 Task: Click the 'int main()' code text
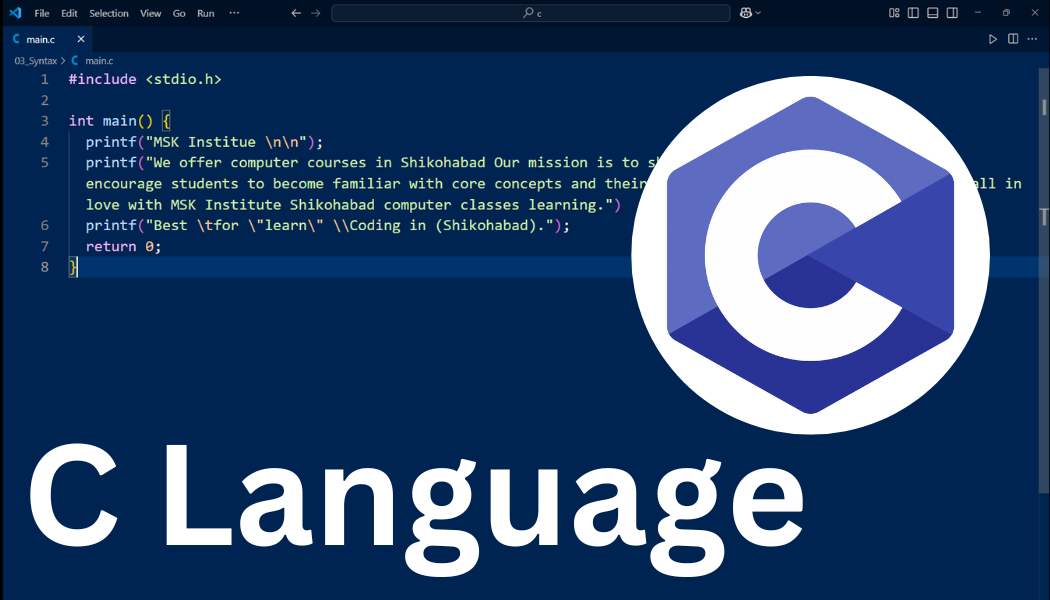(110, 121)
